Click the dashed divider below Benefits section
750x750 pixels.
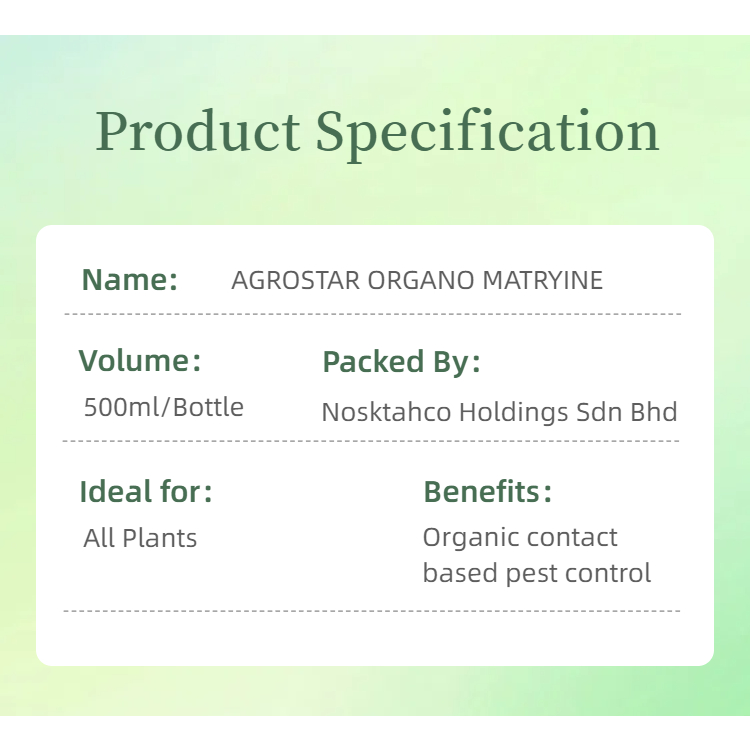click(372, 610)
